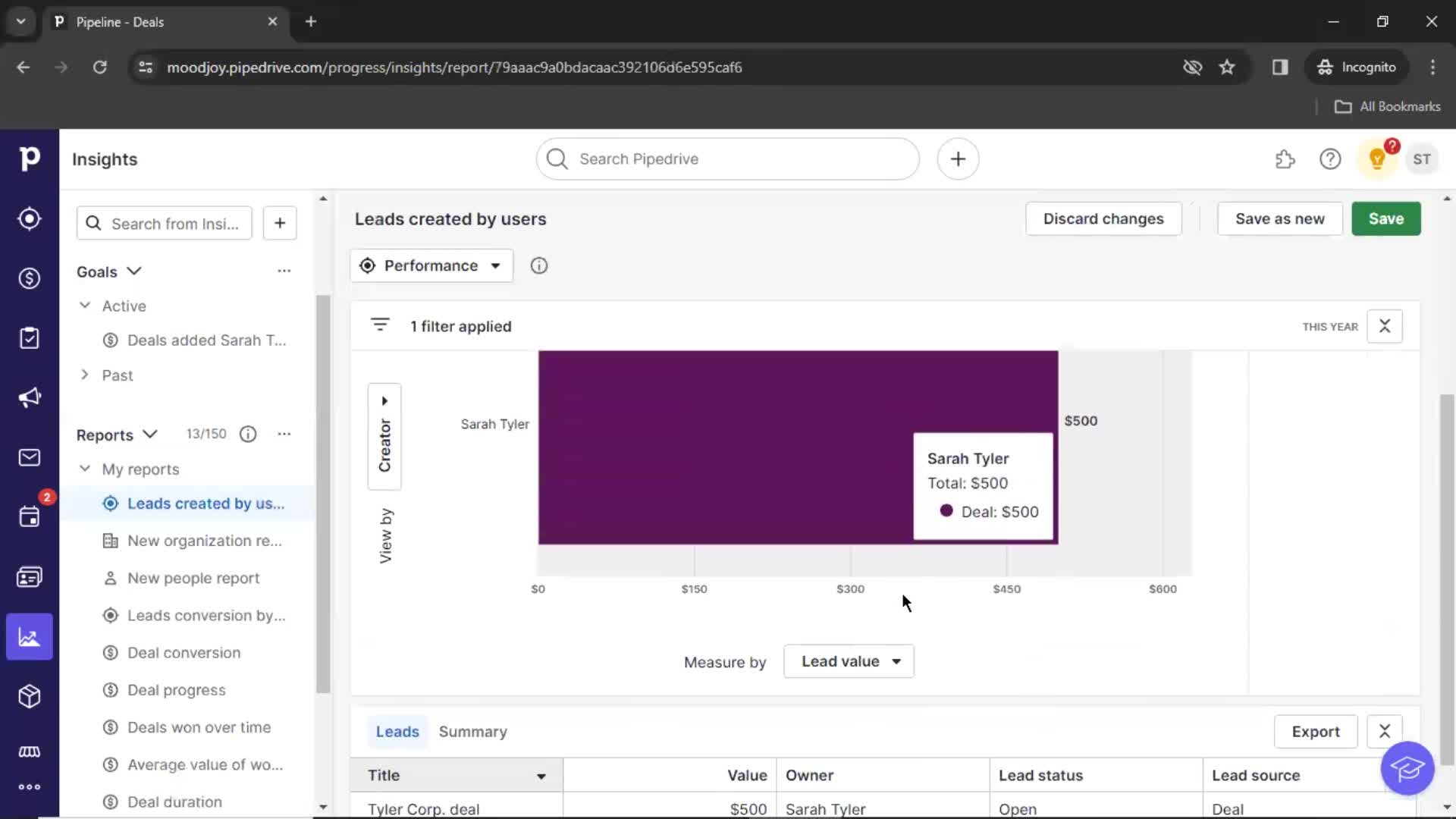The height and width of the screenshot is (819, 1456).
Task: Click the Campaigns icon in sidebar
Action: [x=29, y=397]
